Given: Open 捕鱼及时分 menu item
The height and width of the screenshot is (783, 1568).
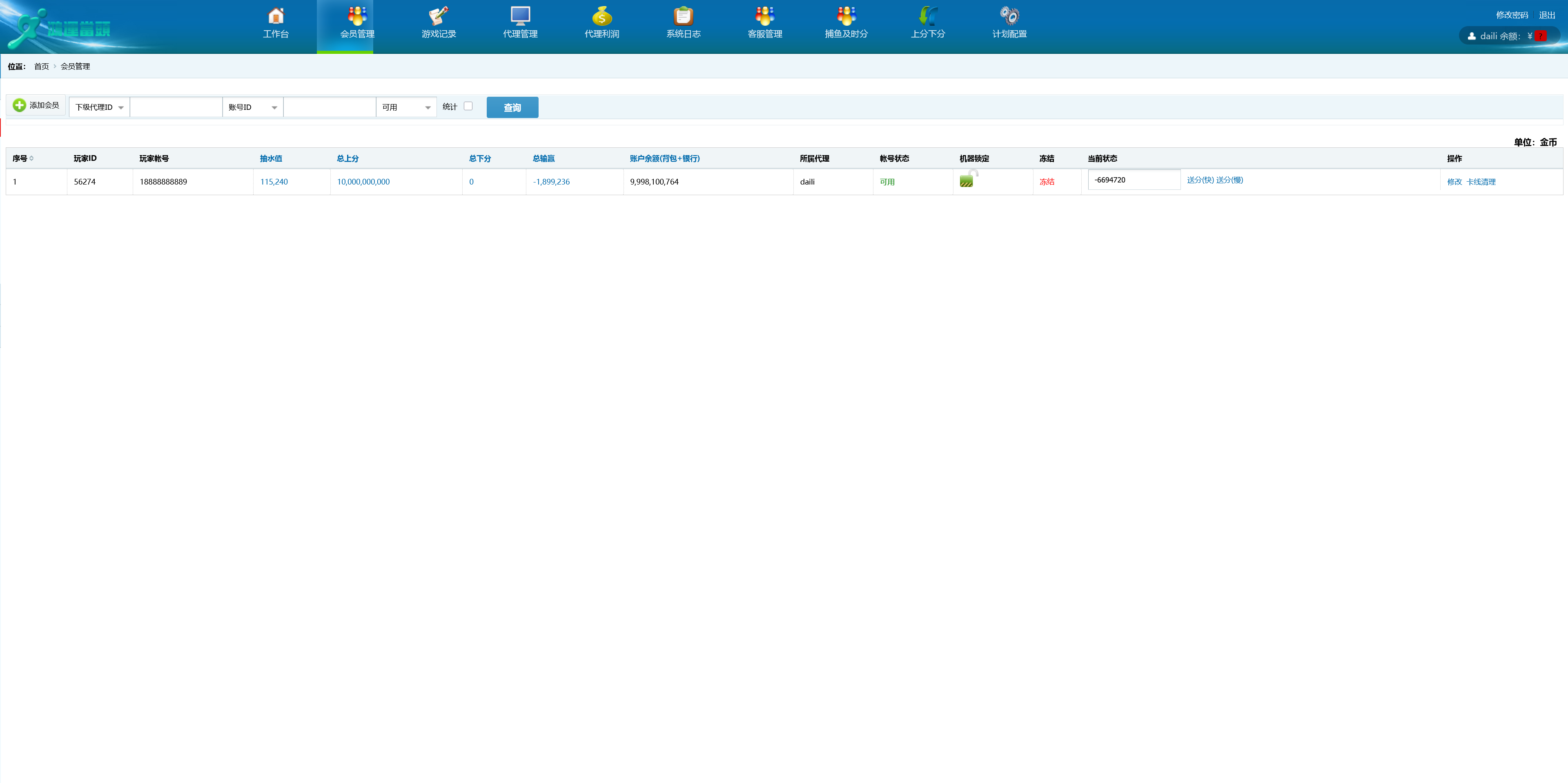Looking at the screenshot, I should pos(846,24).
